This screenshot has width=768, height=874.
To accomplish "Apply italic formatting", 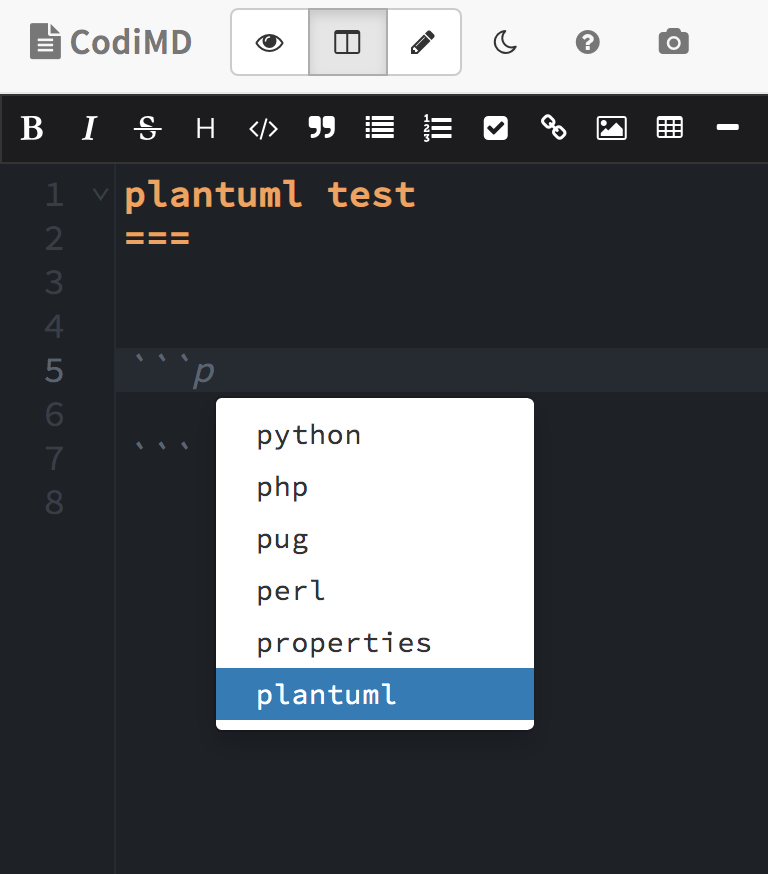I will coord(89,128).
